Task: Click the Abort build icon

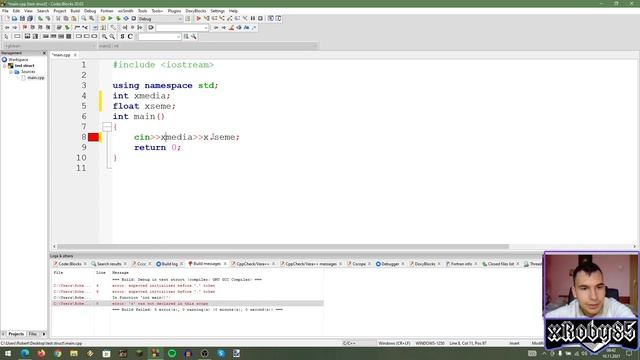Action: point(133,19)
